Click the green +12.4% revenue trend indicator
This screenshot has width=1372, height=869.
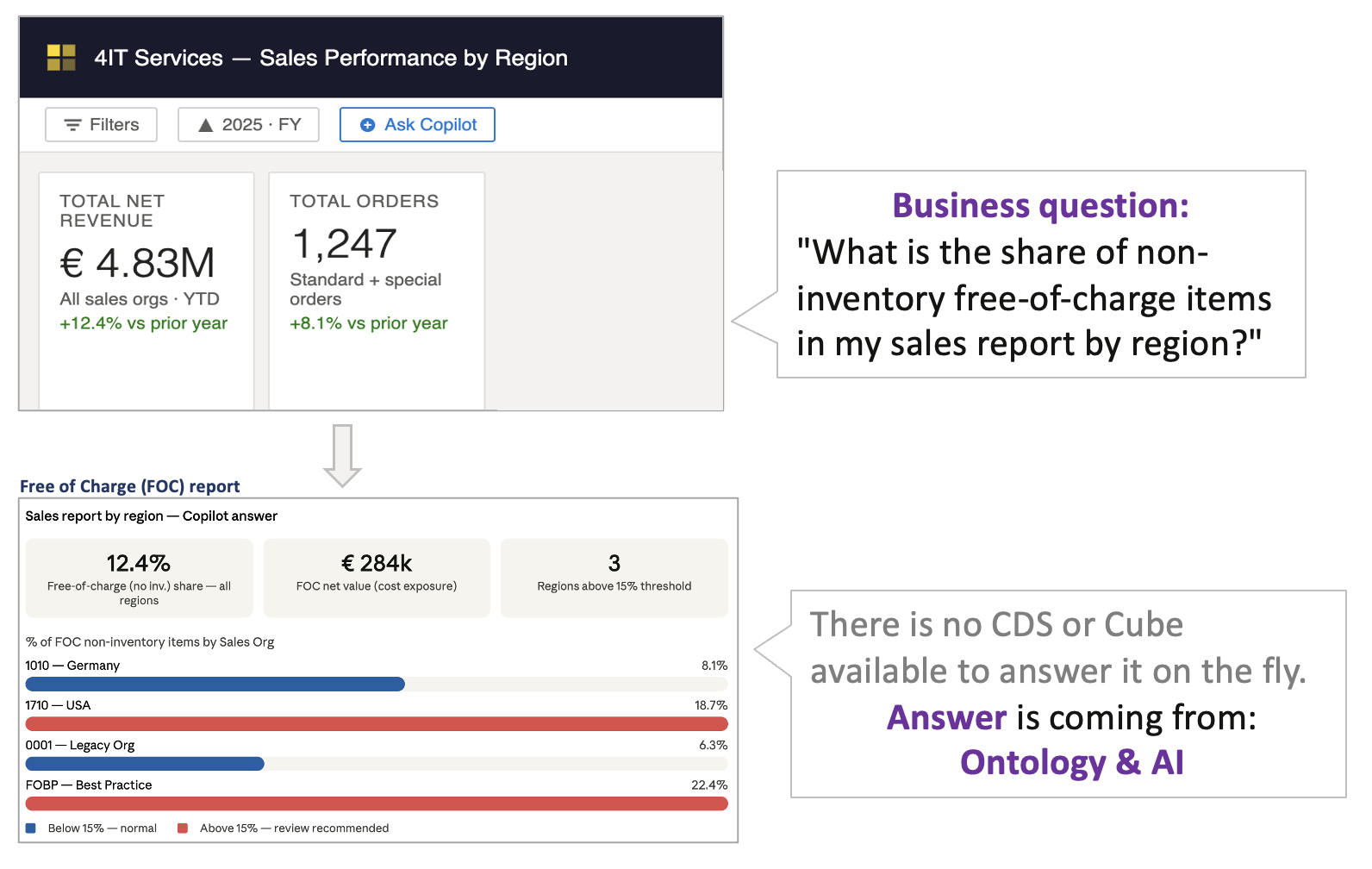[x=143, y=323]
